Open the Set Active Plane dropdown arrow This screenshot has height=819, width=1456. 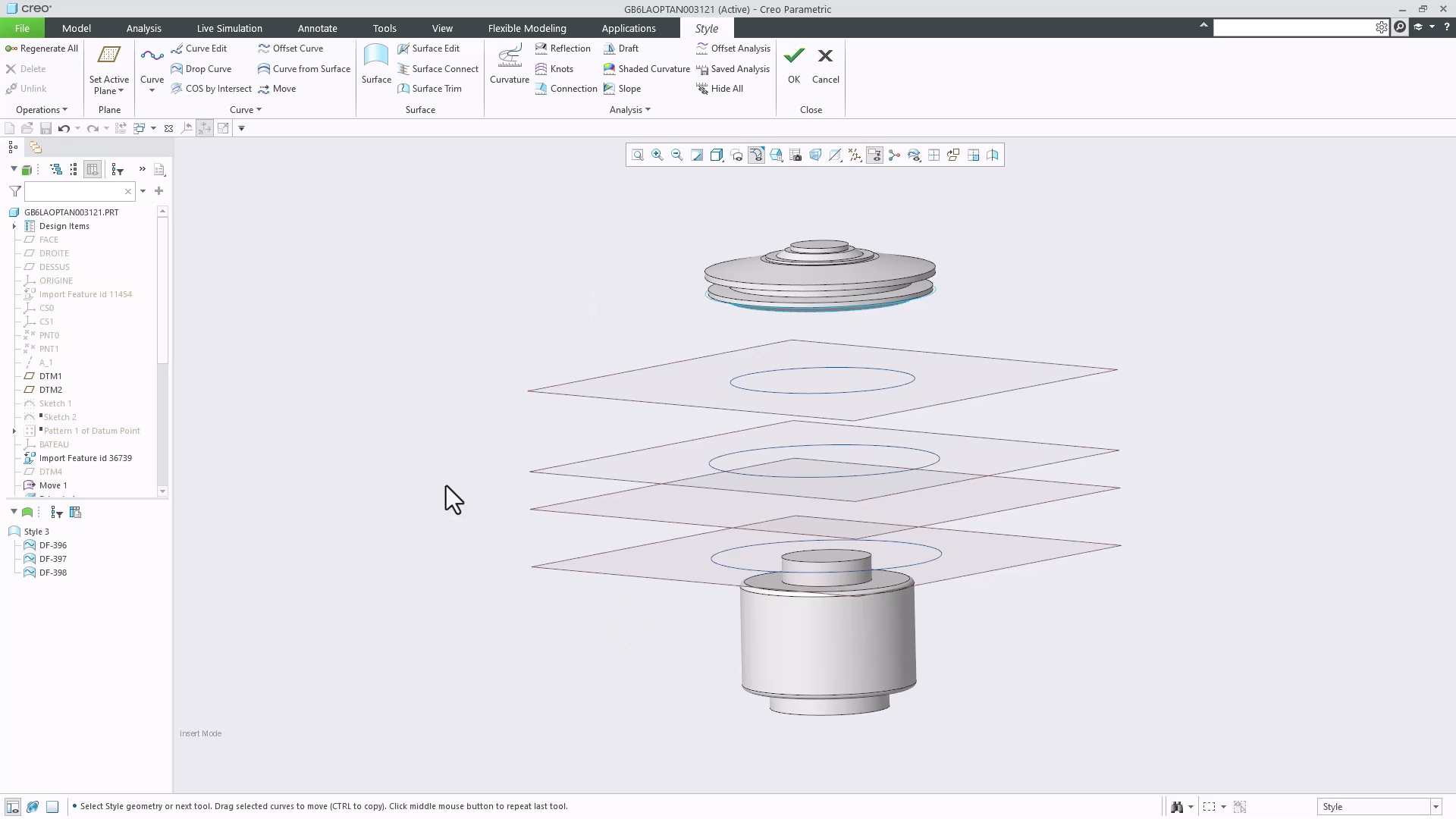tap(121, 91)
